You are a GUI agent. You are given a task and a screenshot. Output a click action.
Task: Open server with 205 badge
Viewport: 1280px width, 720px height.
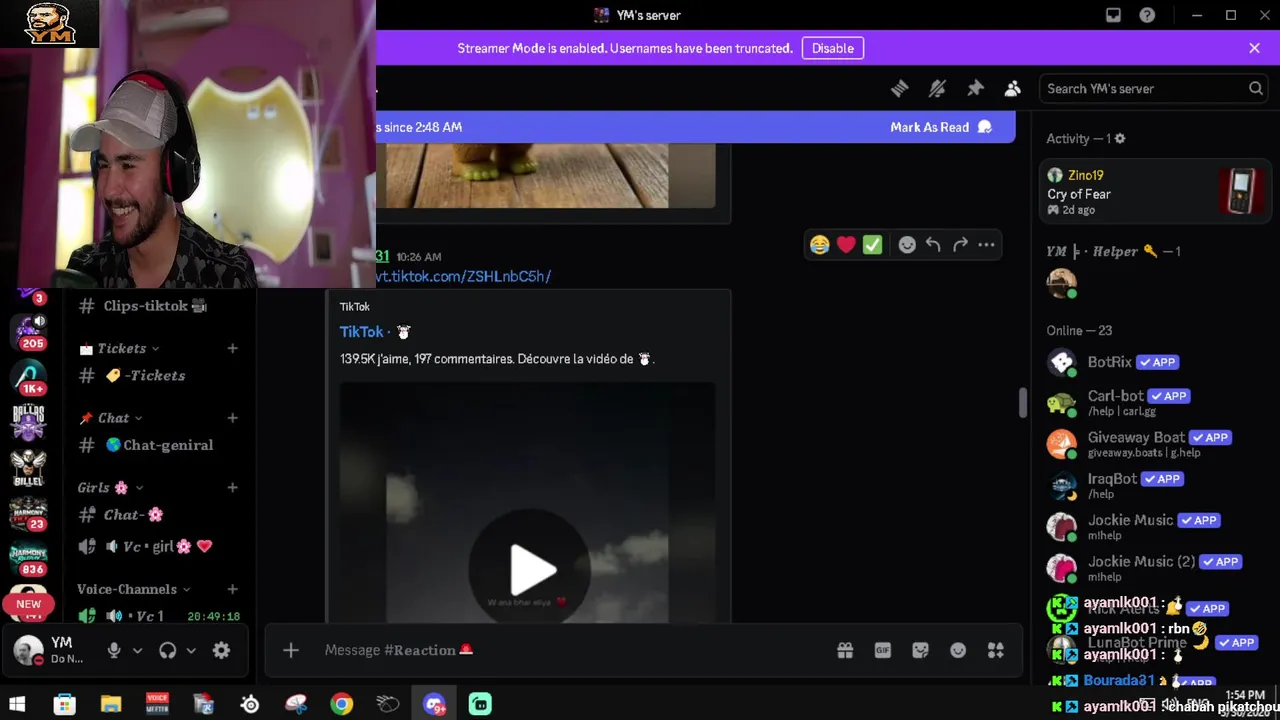tap(28, 331)
